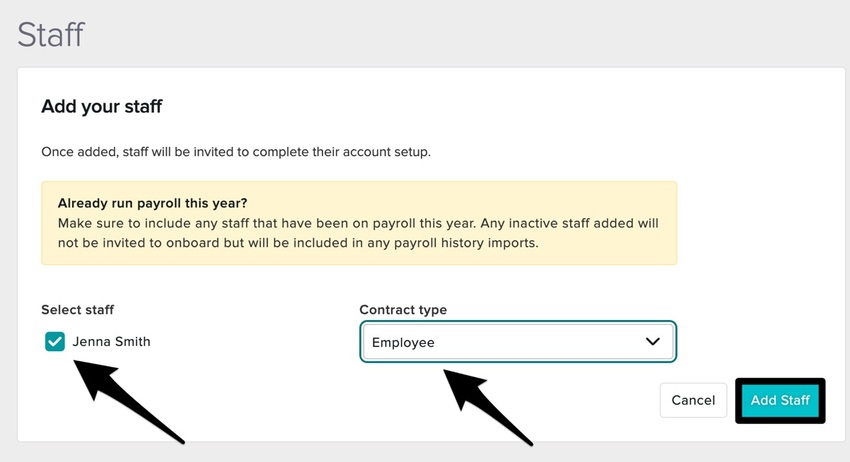
Task: Uncheck the Jenna Smith checkbox
Action: (x=55, y=342)
